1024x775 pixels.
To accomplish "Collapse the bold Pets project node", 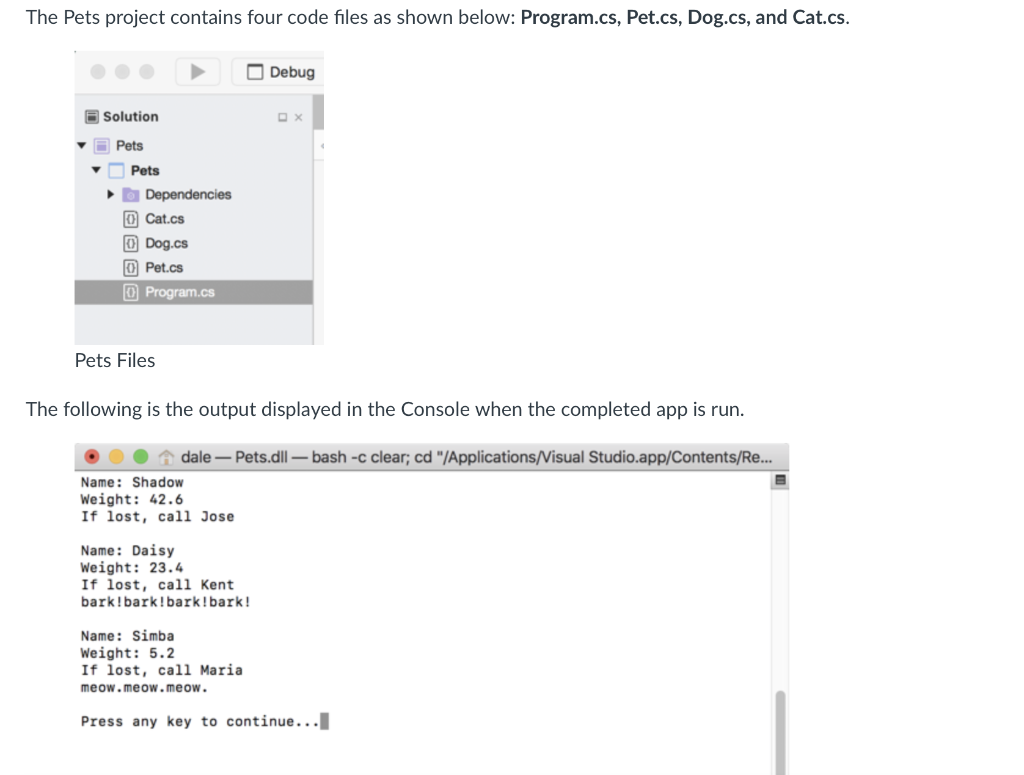I will [96, 170].
